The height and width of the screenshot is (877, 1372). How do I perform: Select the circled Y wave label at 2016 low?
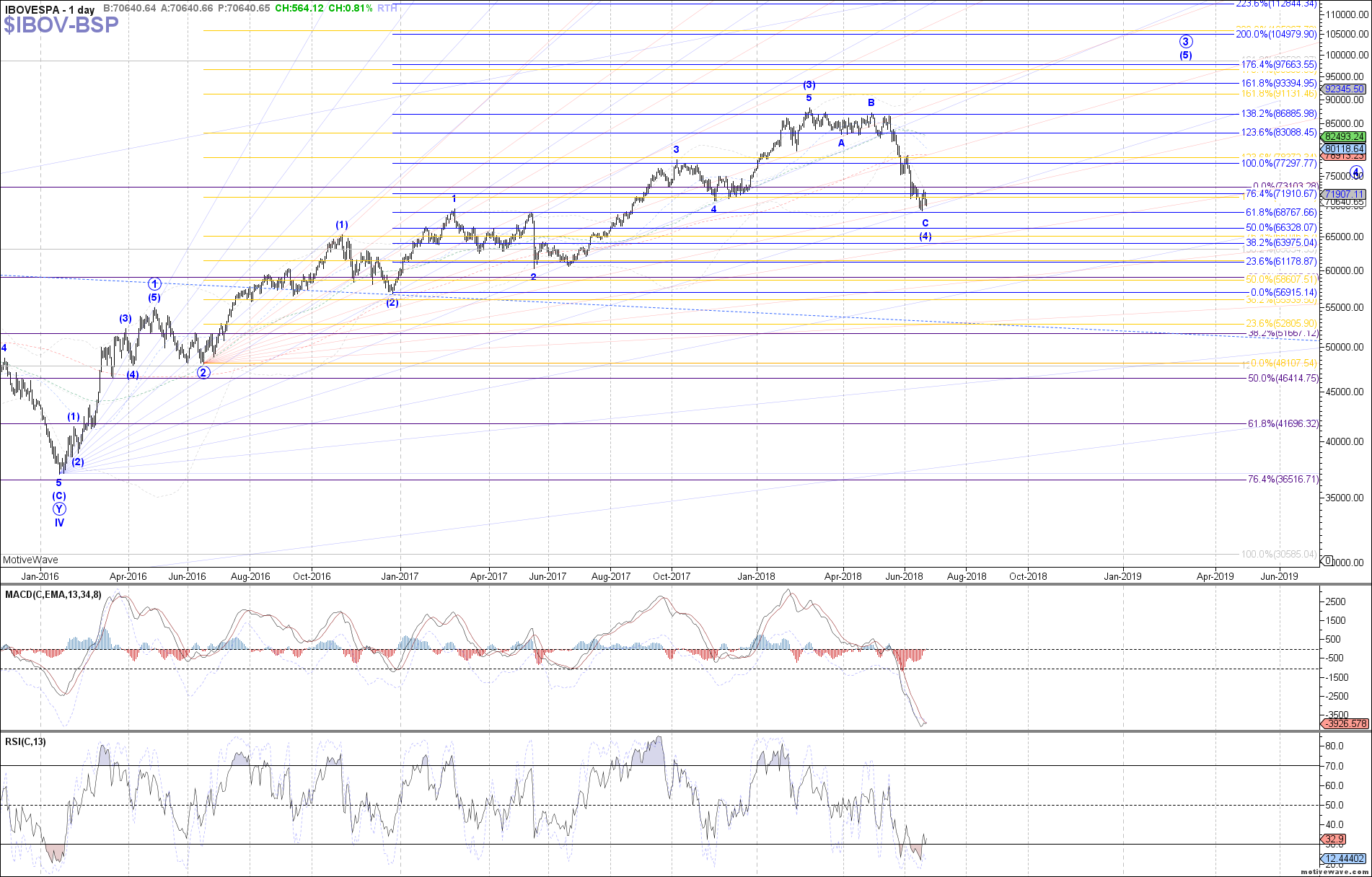tap(59, 509)
